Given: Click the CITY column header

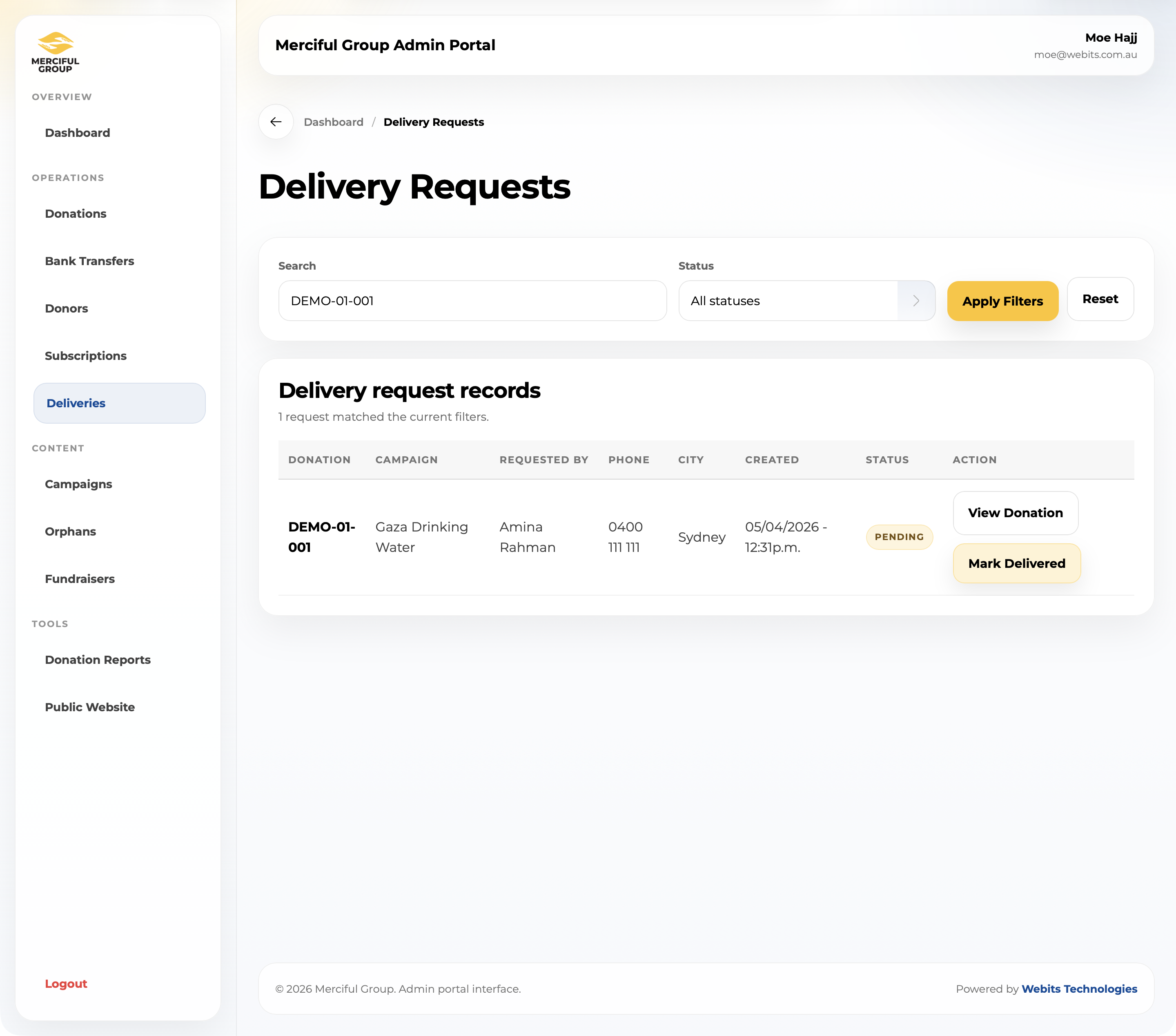Looking at the screenshot, I should (691, 460).
